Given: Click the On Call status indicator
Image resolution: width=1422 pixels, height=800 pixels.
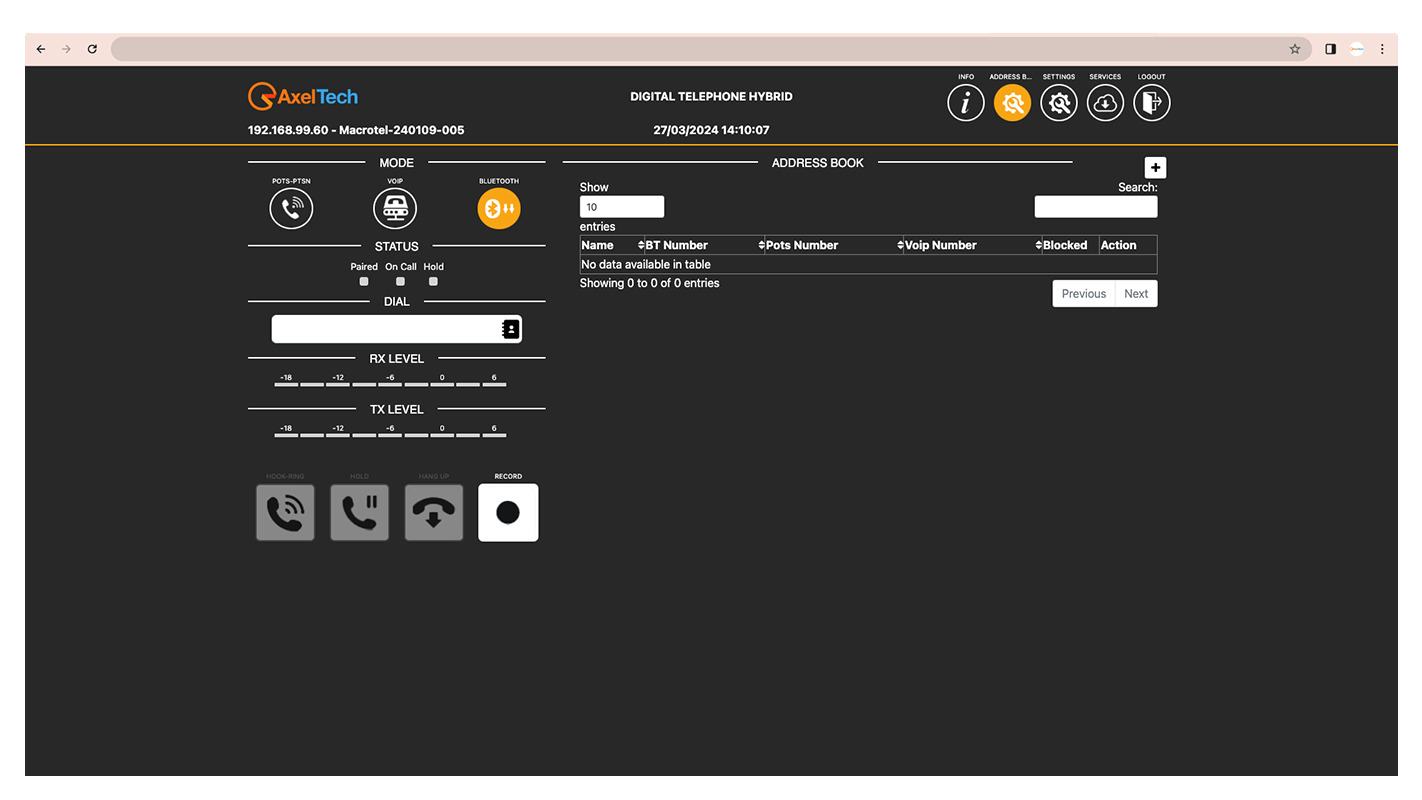Looking at the screenshot, I should pos(400,282).
